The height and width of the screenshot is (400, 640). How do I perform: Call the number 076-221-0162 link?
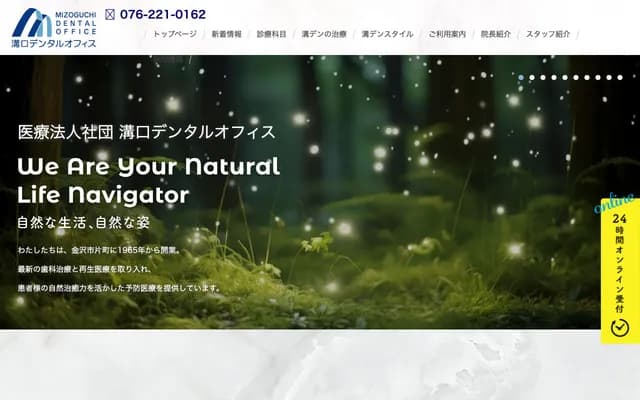[x=163, y=15]
